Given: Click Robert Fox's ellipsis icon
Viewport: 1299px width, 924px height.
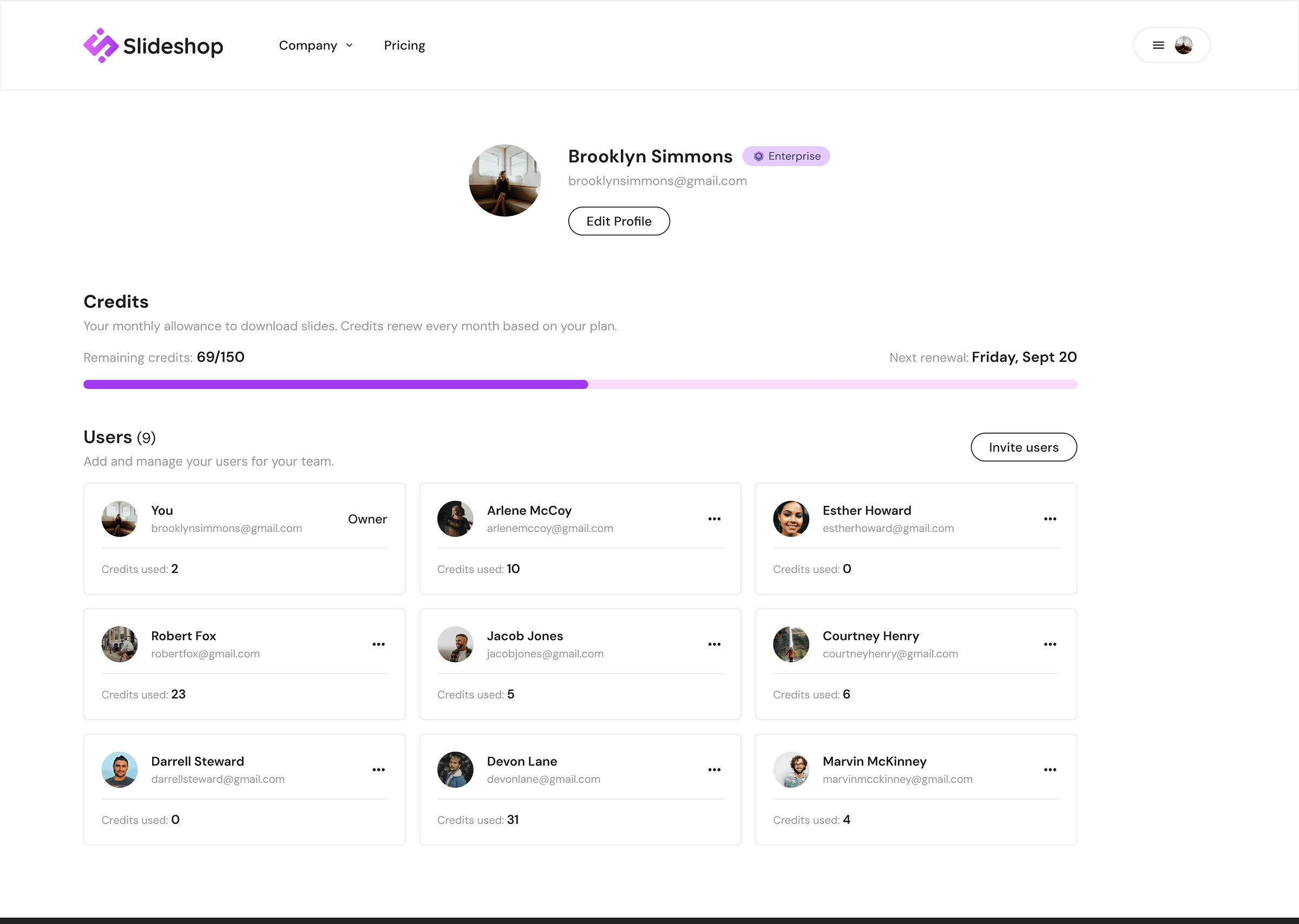Looking at the screenshot, I should pyautogui.click(x=378, y=644).
